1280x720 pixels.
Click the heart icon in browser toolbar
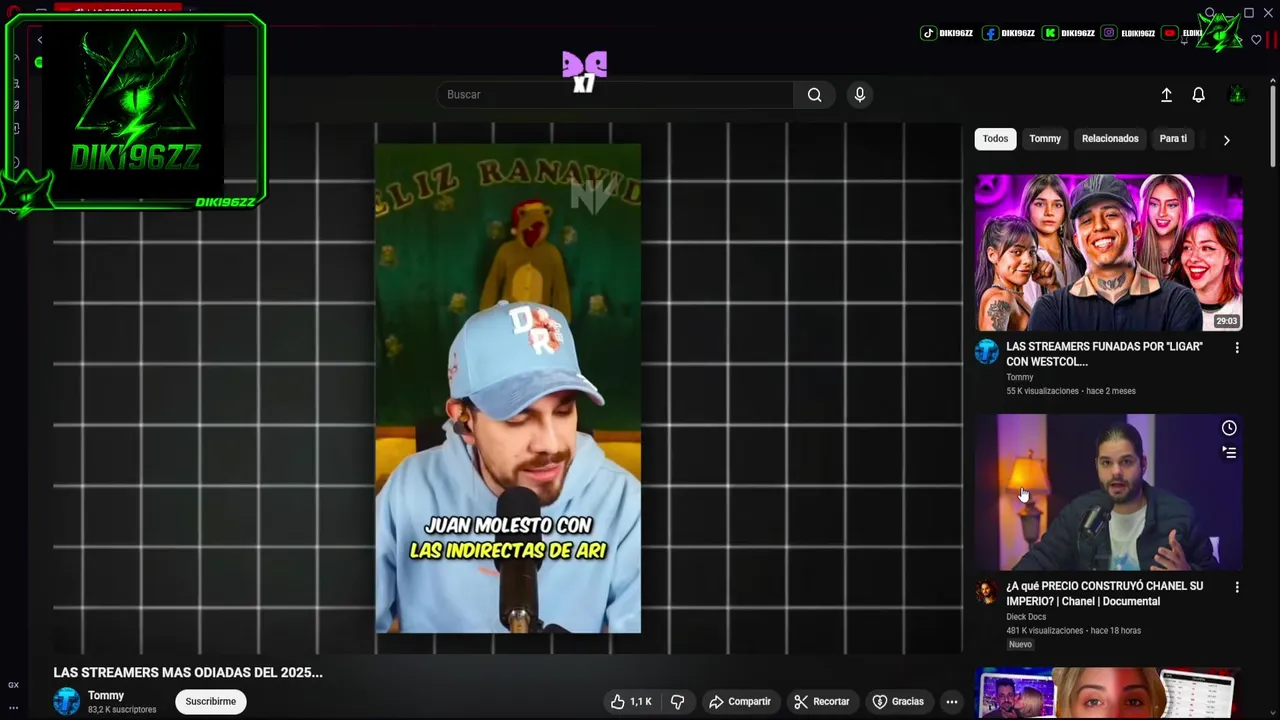(1256, 40)
